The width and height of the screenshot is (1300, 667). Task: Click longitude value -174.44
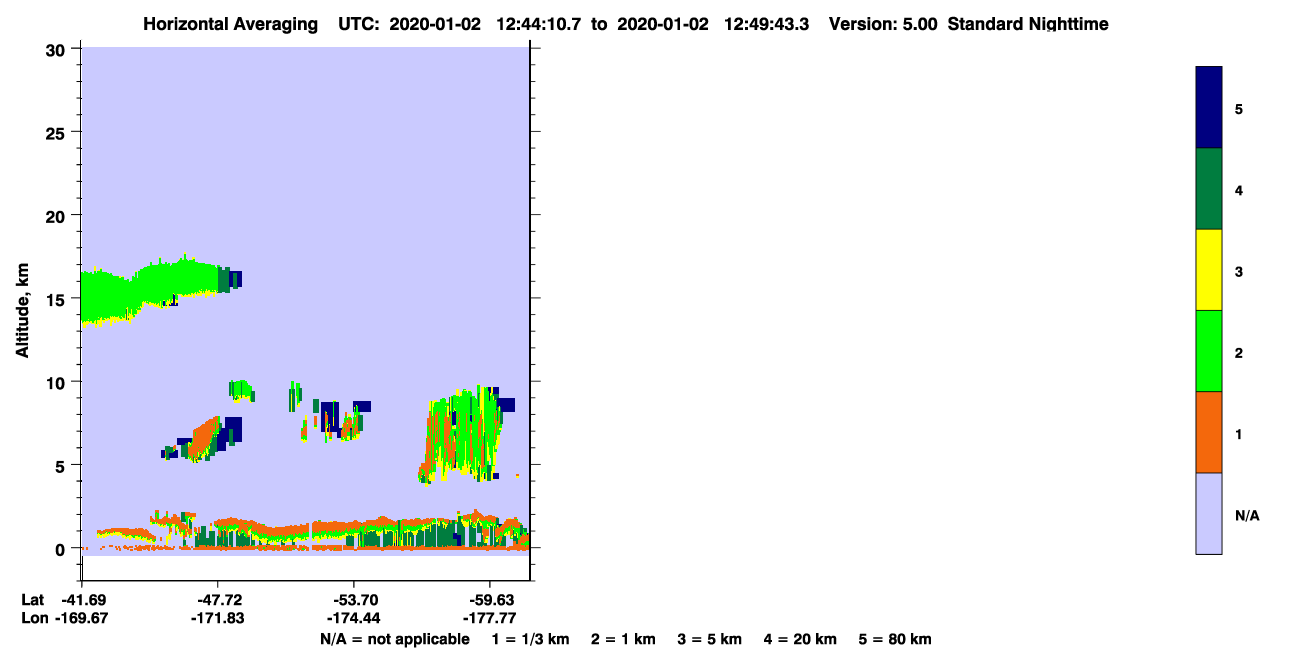[354, 618]
